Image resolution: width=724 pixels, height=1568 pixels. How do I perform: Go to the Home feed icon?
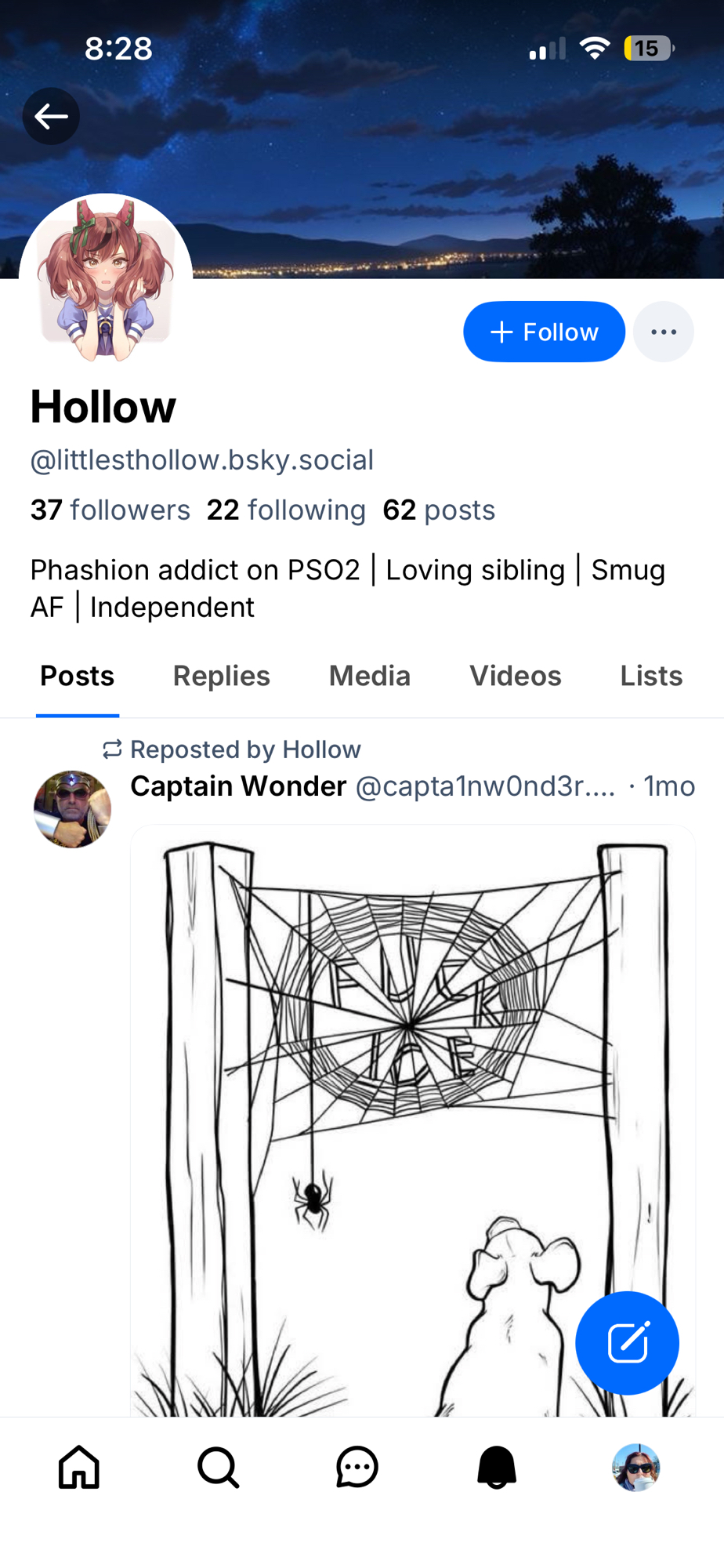79,1467
